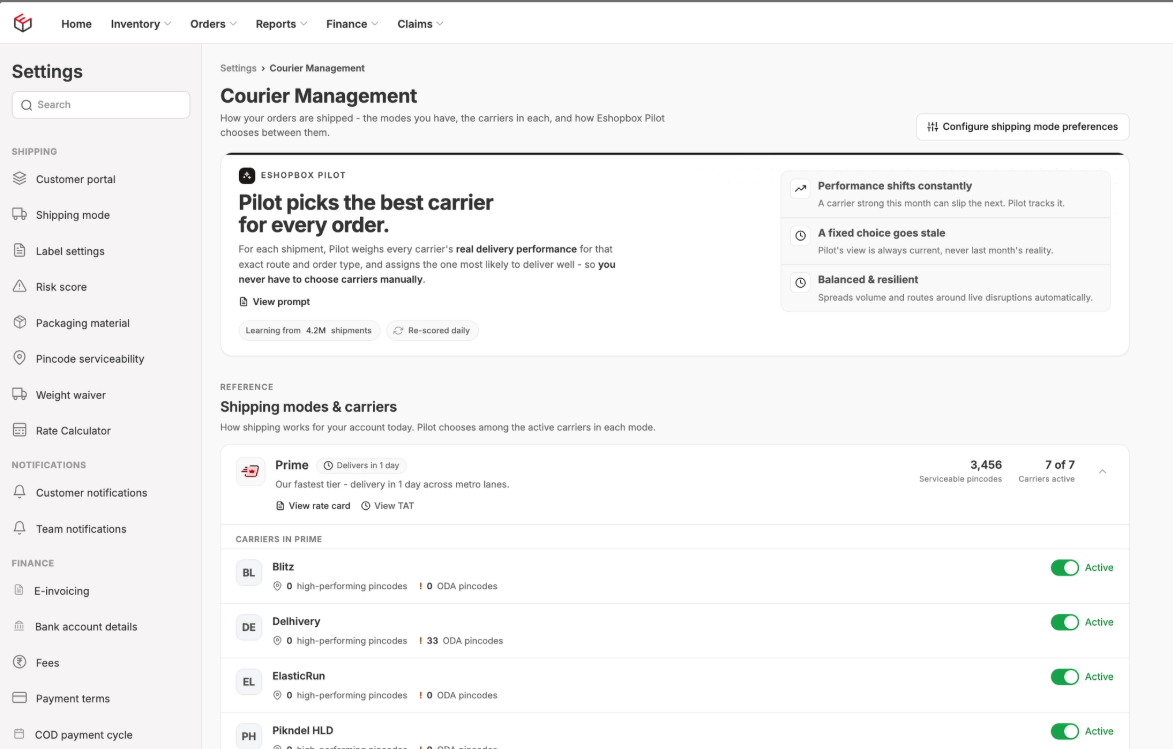Click Configure shipping mode preferences button
The width and height of the screenshot is (1173, 749).
click(x=1023, y=126)
